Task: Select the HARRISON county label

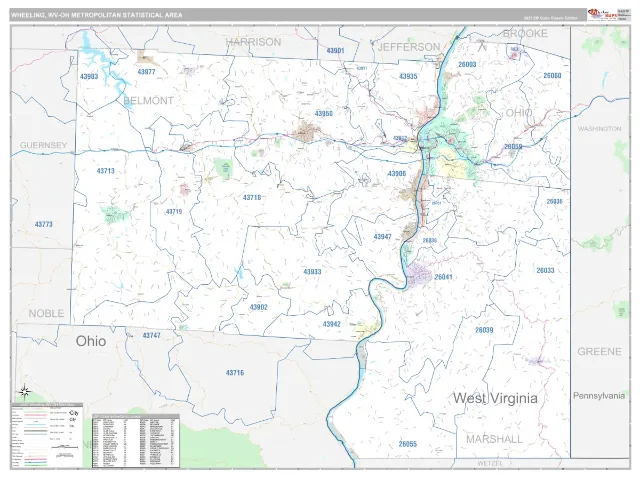Action: [x=253, y=42]
